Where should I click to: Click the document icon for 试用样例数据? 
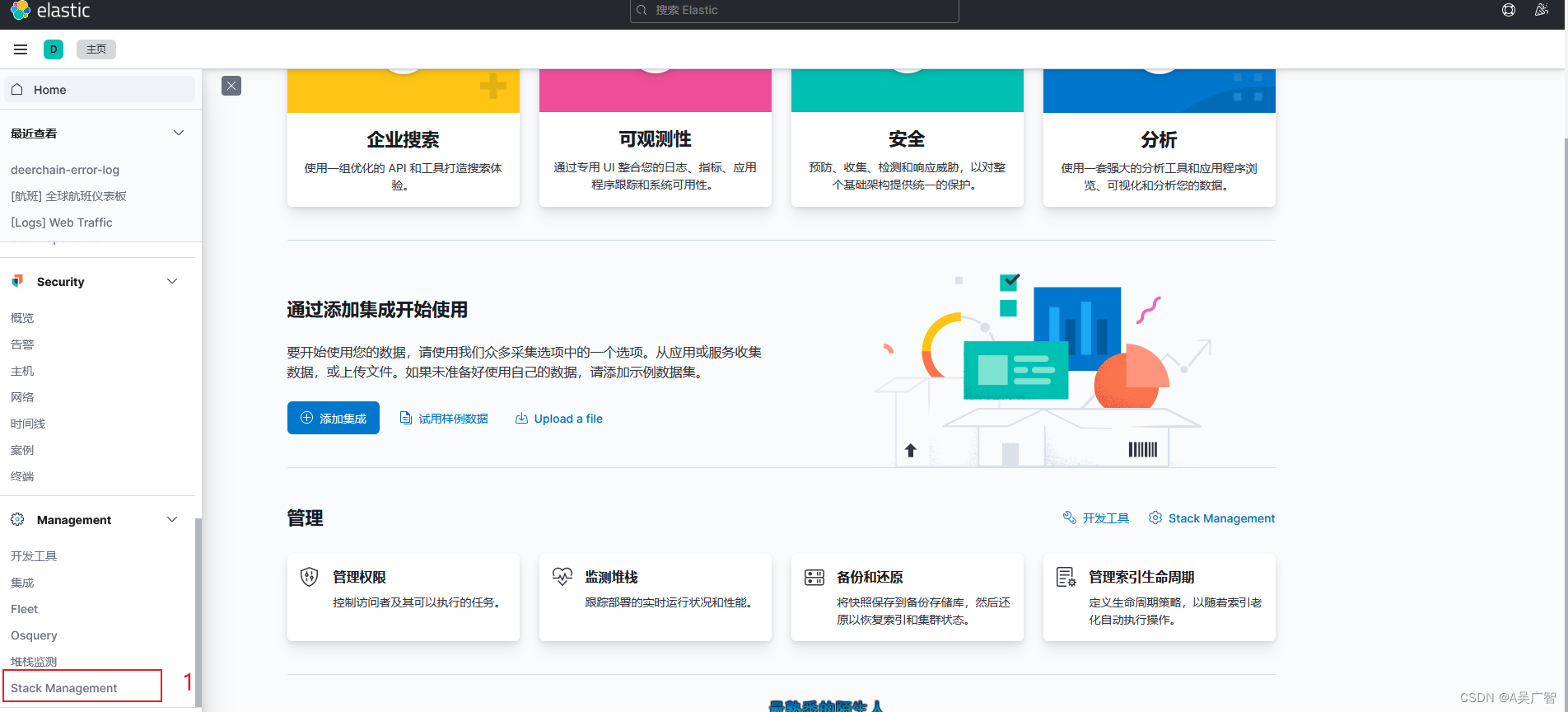coord(405,418)
